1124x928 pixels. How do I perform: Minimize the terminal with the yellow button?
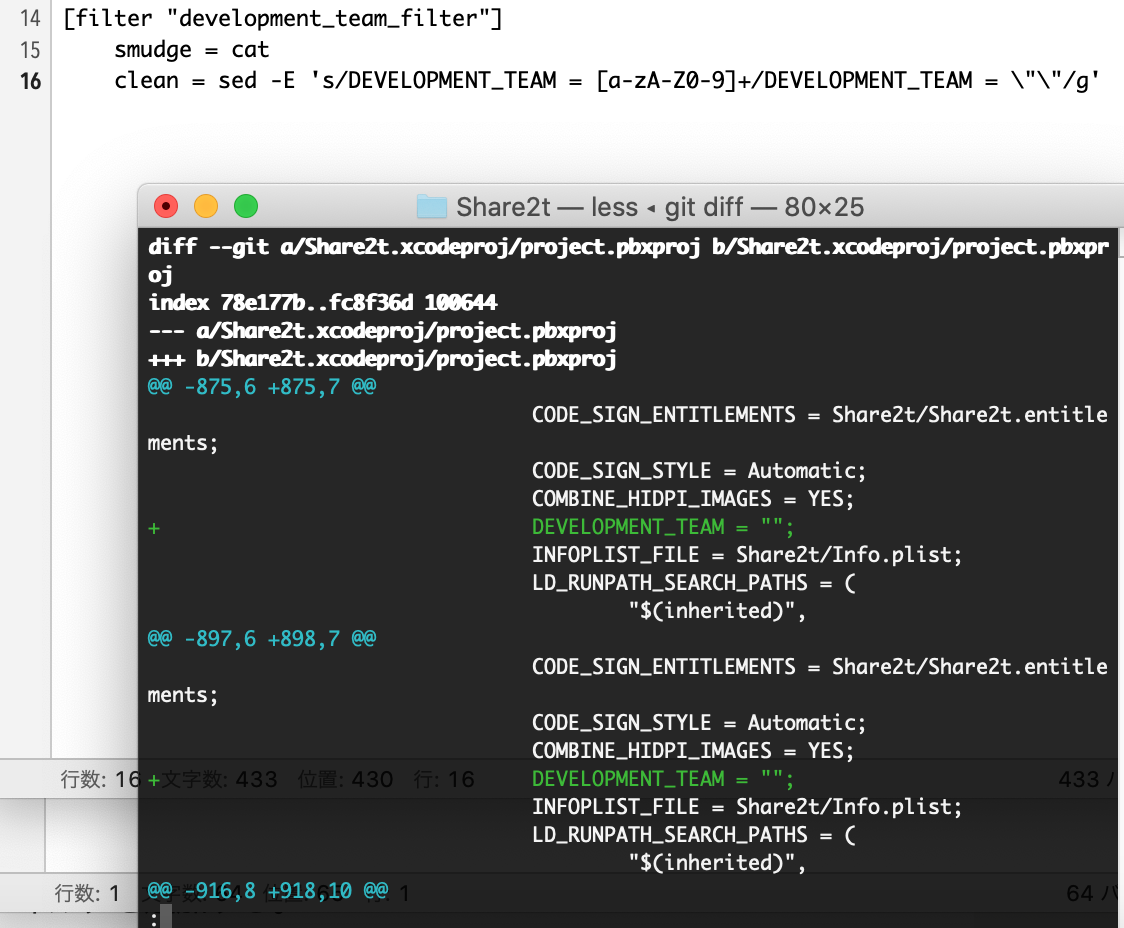(x=206, y=207)
